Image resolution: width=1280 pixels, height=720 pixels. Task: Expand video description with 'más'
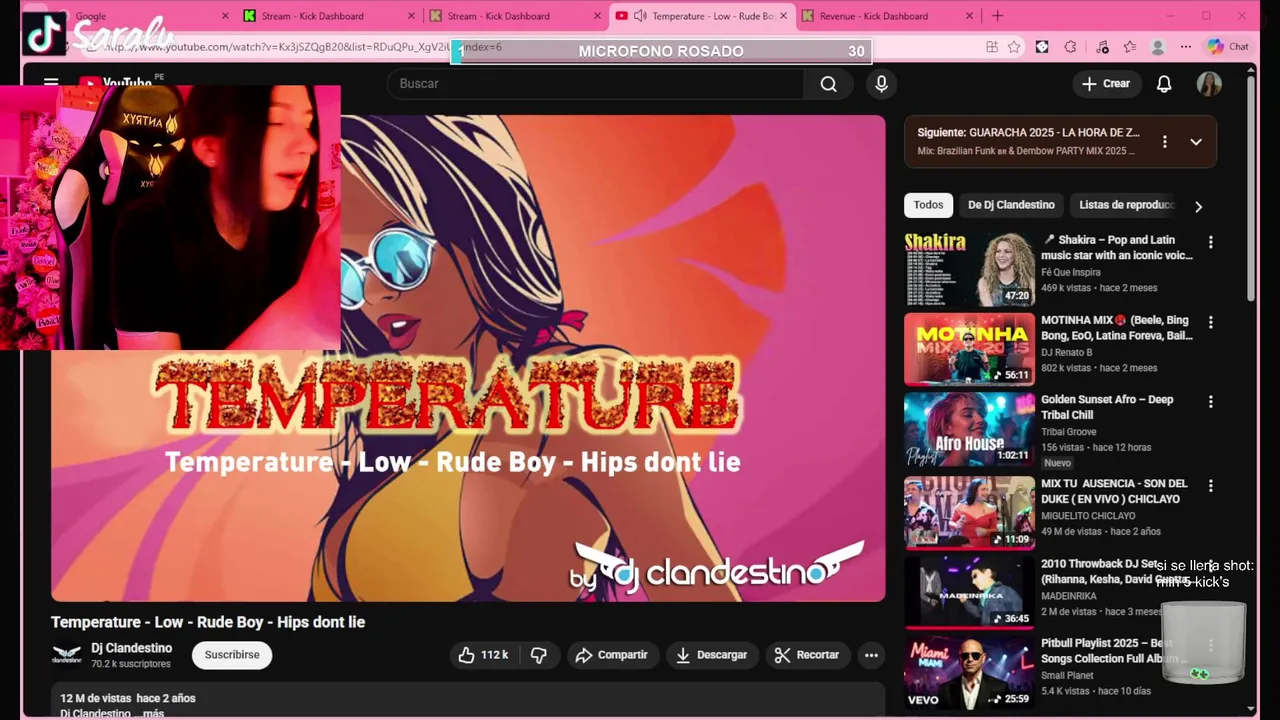tap(153, 713)
